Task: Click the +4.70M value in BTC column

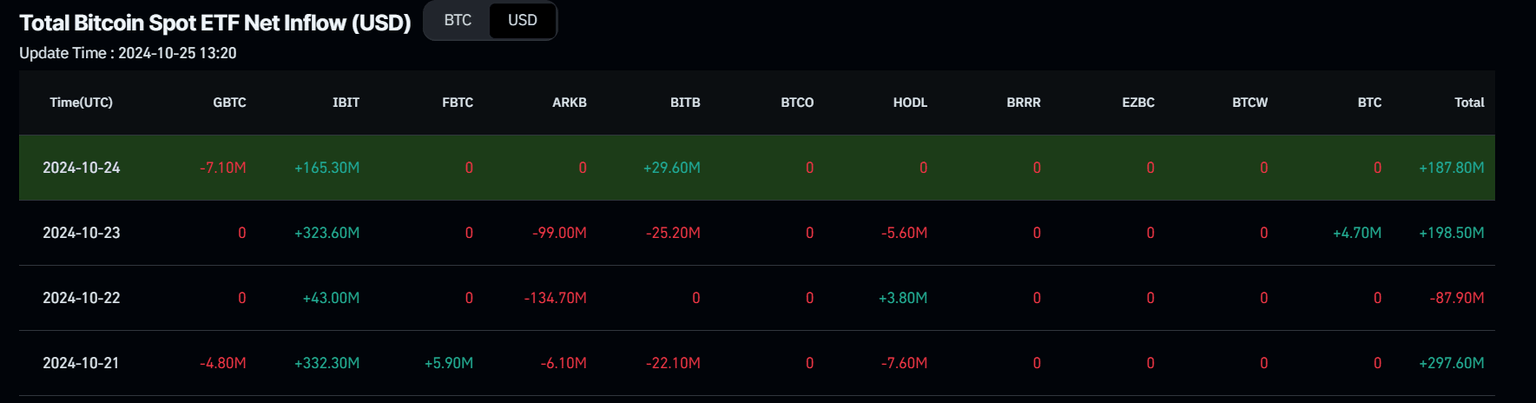Action: click(1357, 233)
